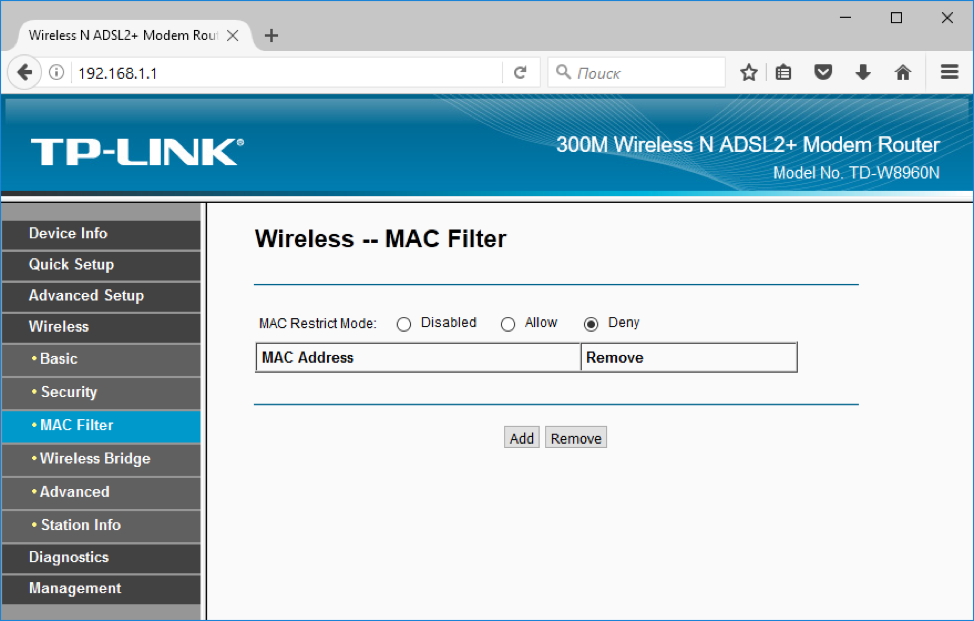The height and width of the screenshot is (621, 974).
Task: Open a new tab with the plus button
Action: tap(271, 35)
